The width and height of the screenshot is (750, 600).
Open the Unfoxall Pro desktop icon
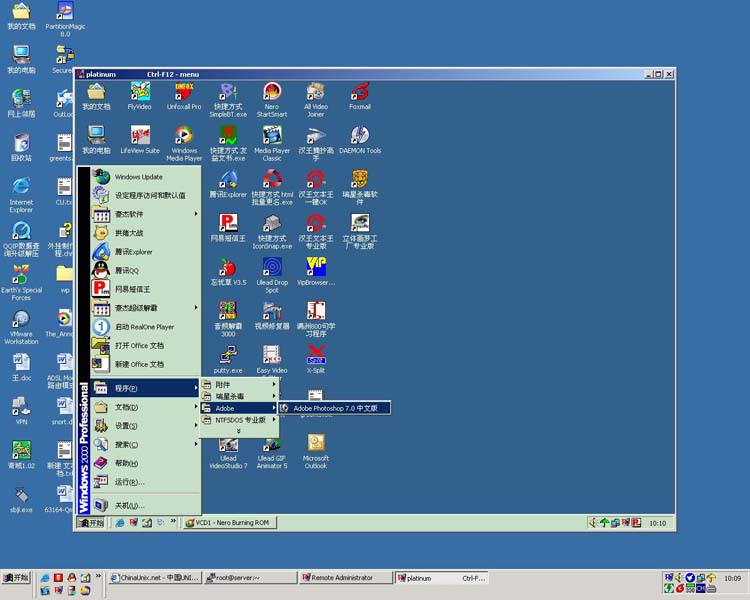point(184,93)
